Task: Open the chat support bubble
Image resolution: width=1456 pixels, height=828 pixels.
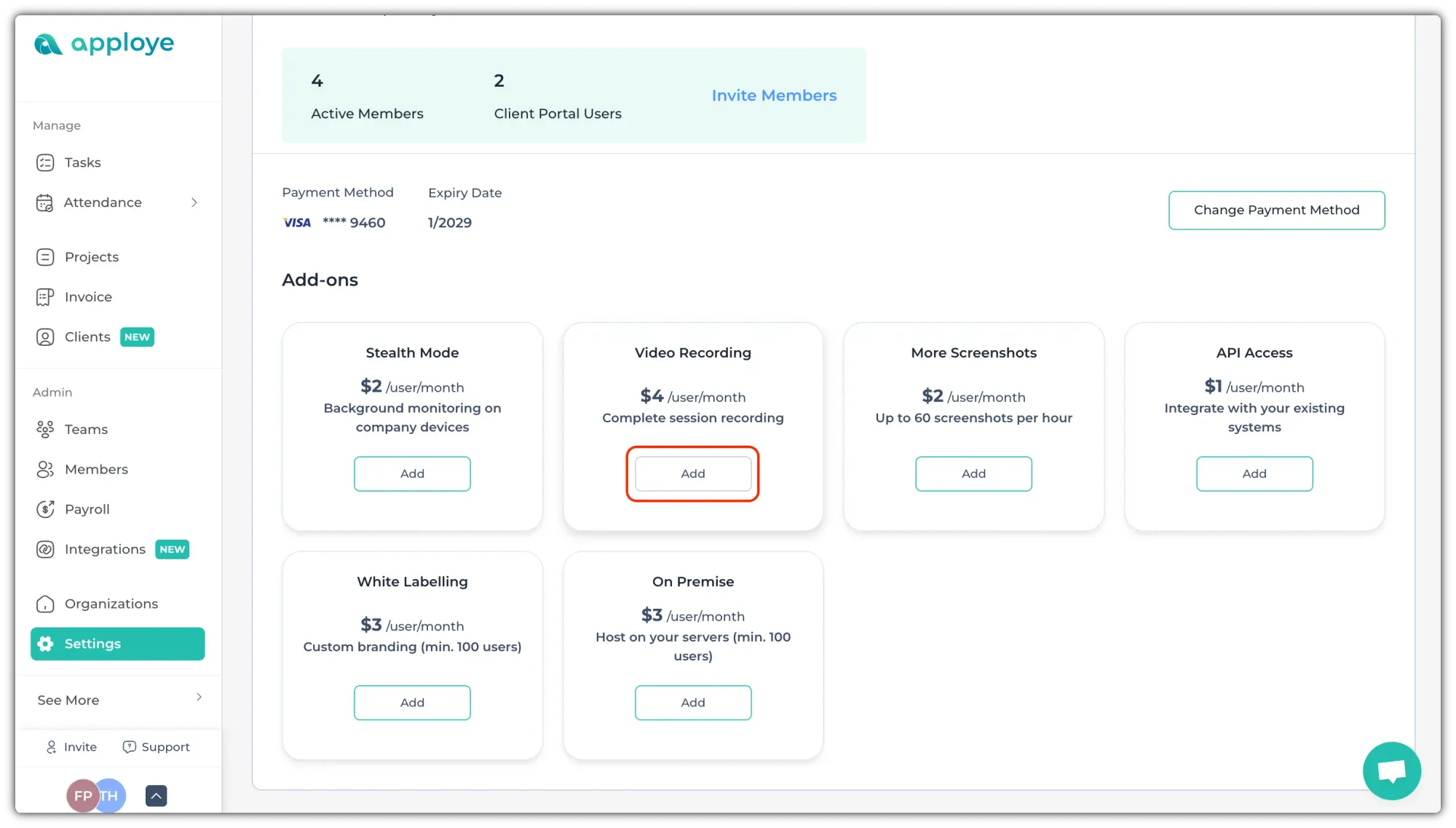Action: (x=1391, y=770)
